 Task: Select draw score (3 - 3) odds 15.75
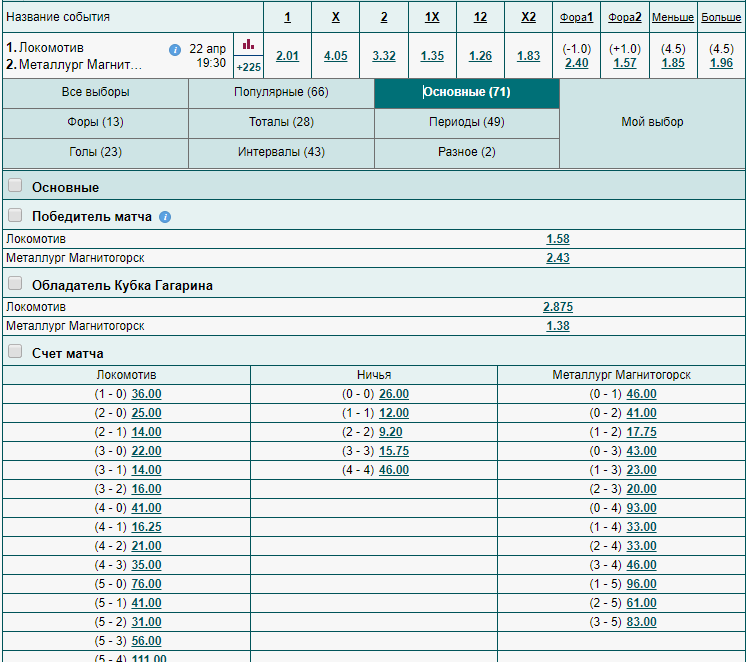(394, 451)
